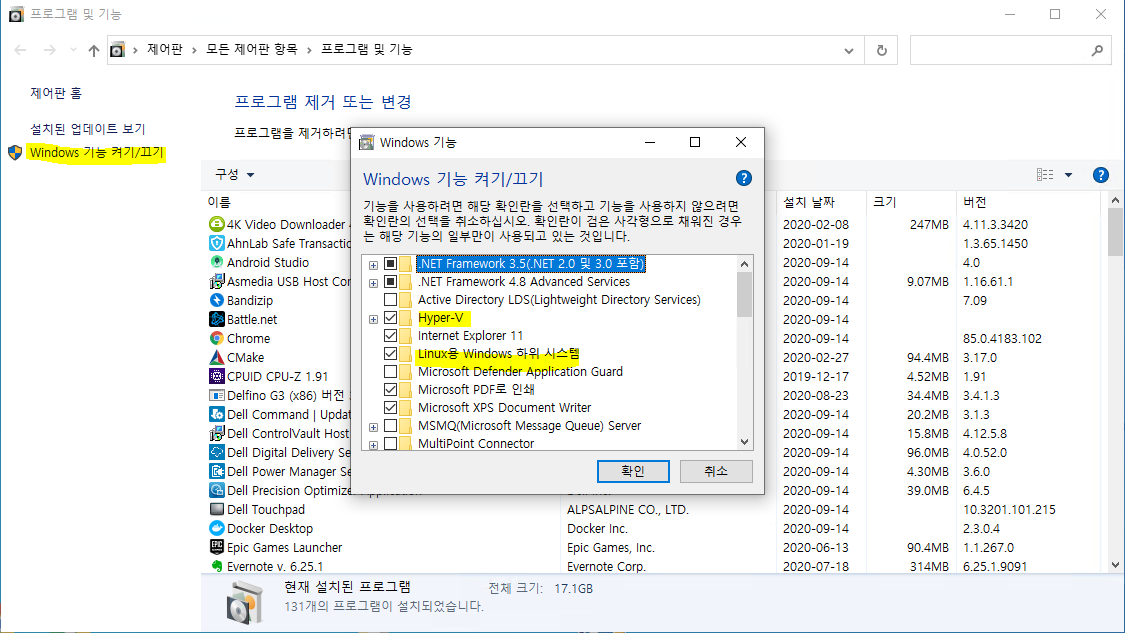This screenshot has height=633, width=1125.
Task: Sort by 이름 column header
Action: (x=219, y=202)
